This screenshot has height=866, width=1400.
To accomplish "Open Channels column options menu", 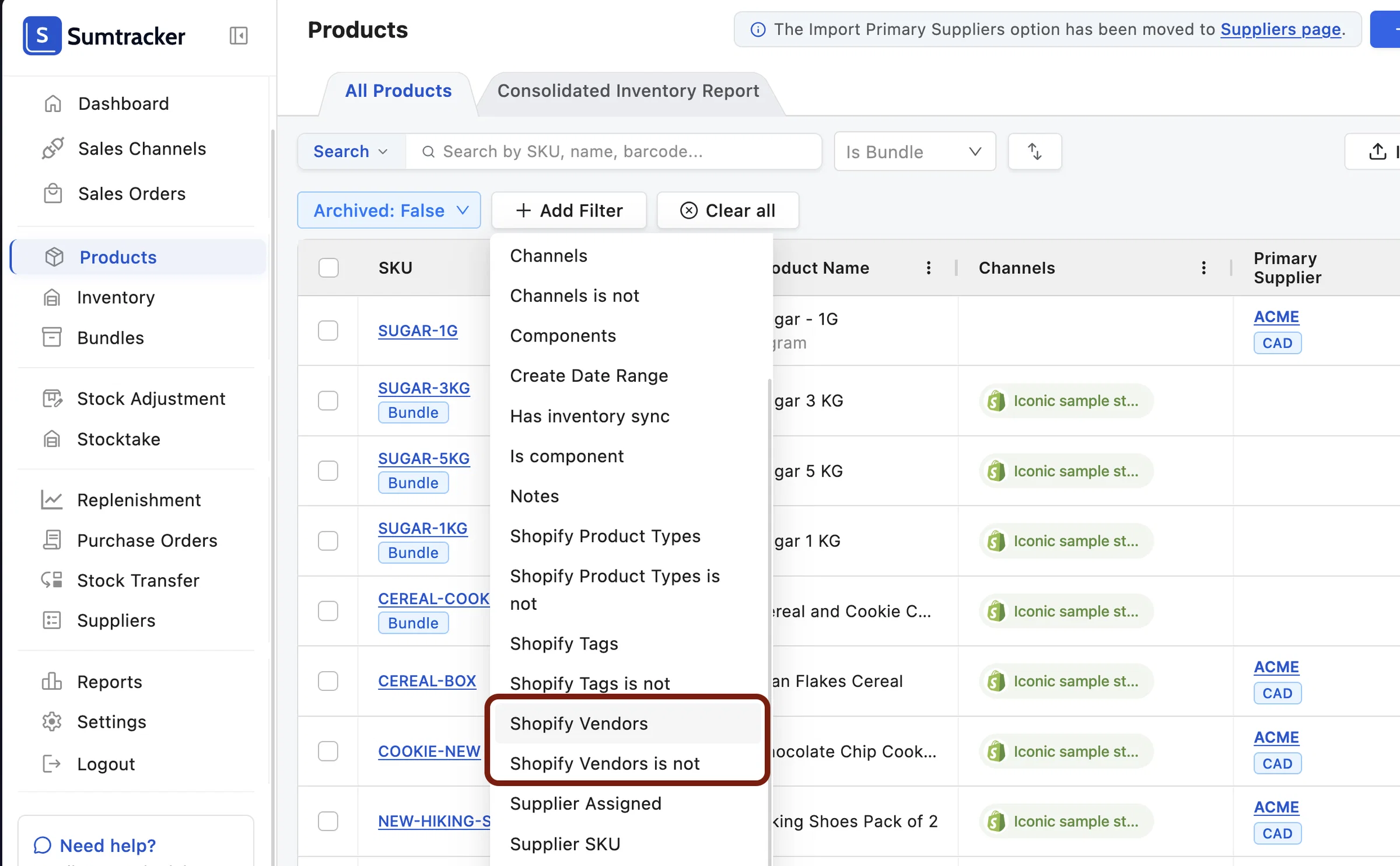I will point(1203,268).
